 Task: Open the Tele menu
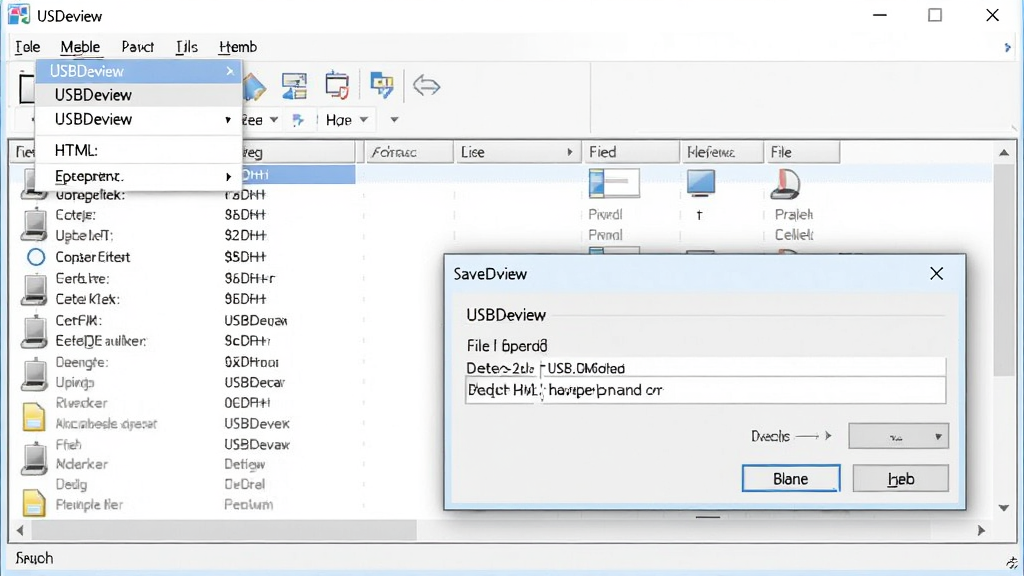point(27,47)
